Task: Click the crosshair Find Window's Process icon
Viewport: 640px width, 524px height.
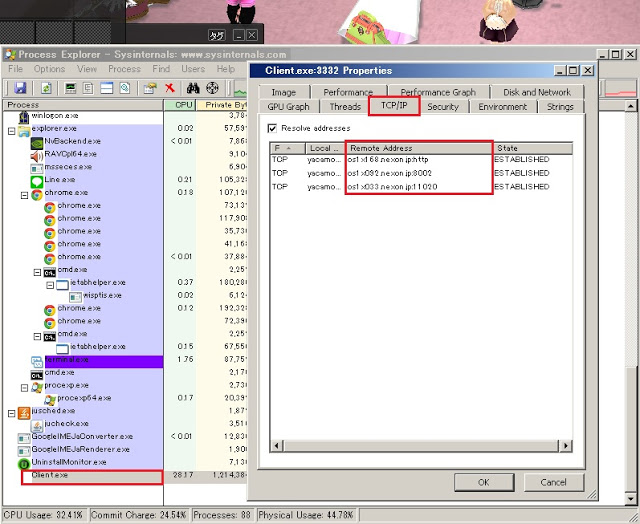Action: point(212,88)
